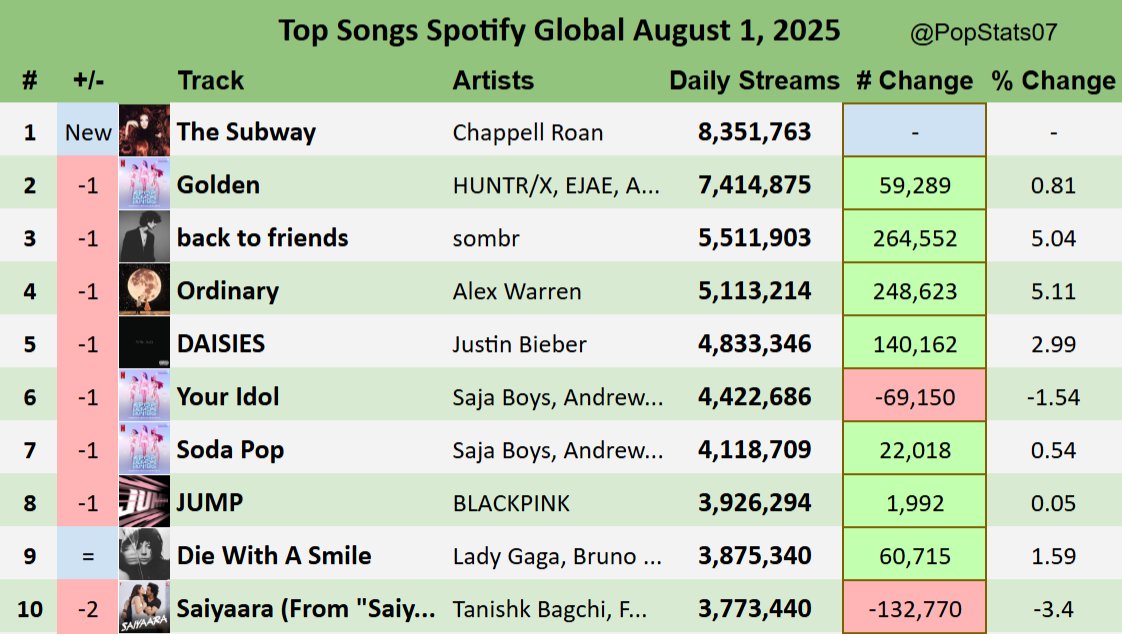This screenshot has height=634, width=1122.
Task: Click the blue New position badge
Action: 88,132
